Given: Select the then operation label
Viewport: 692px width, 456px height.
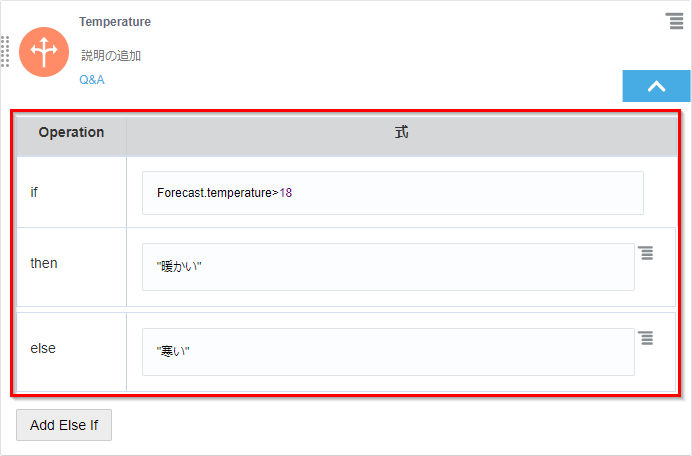Looking at the screenshot, I should point(44,264).
